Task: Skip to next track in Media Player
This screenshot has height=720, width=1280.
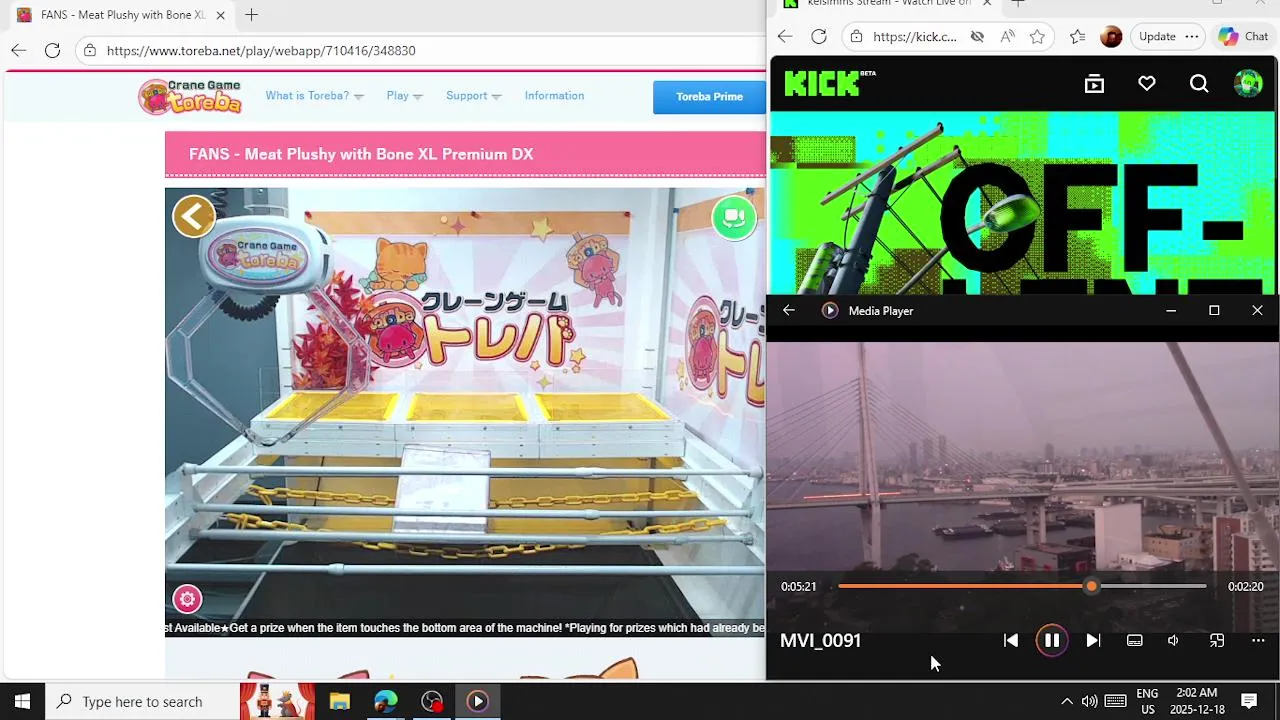Action: (1093, 641)
